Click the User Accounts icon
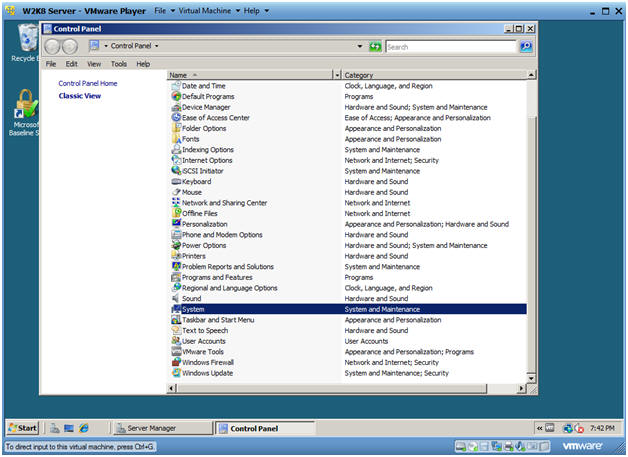 pyautogui.click(x=176, y=341)
